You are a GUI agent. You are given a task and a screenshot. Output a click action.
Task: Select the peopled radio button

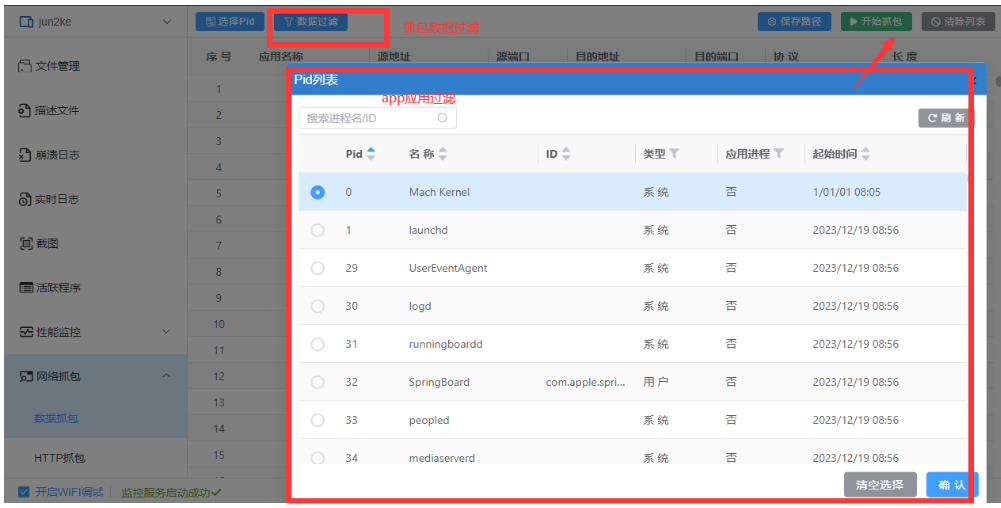tap(317, 420)
